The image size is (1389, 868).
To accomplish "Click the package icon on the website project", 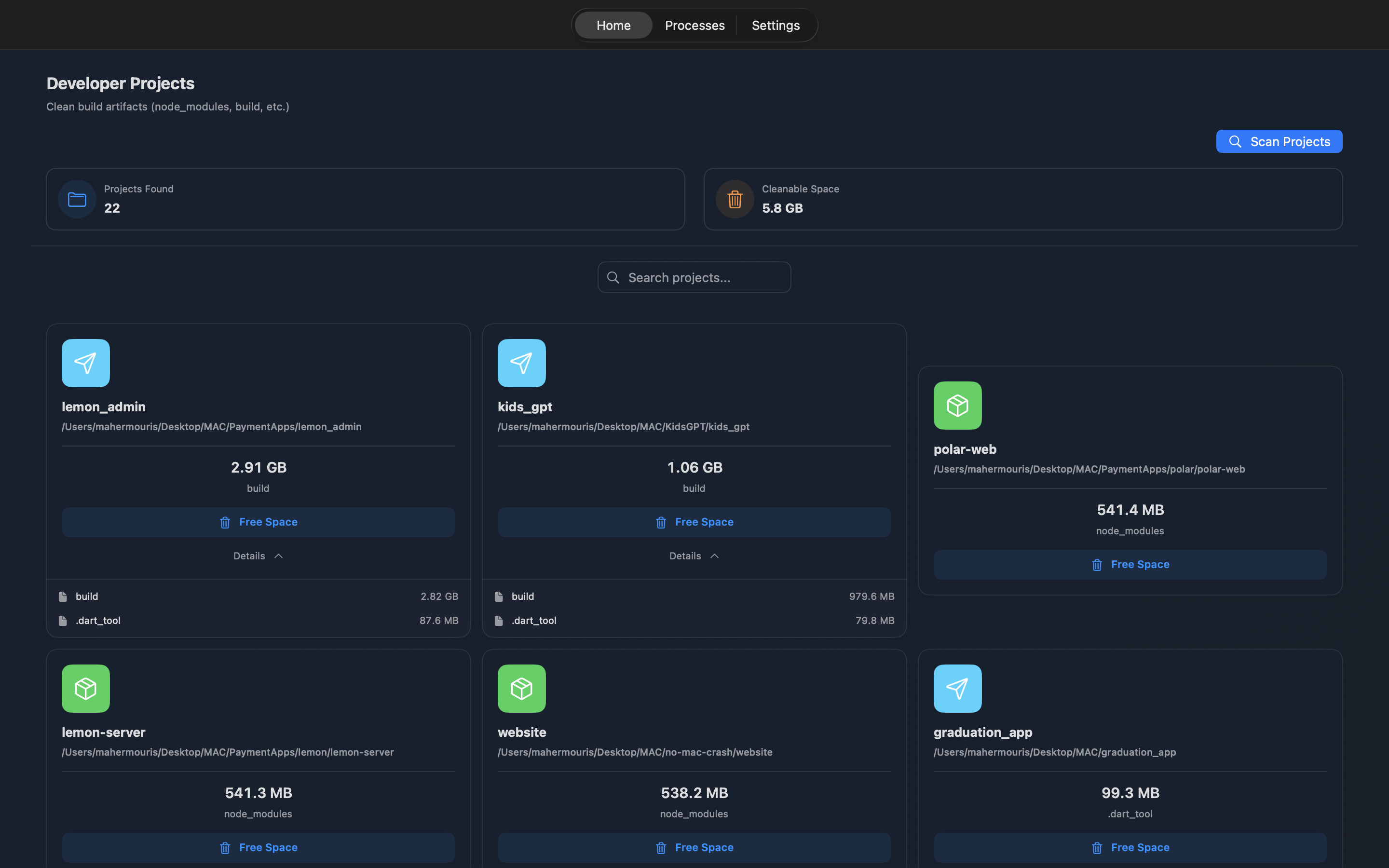I will (520, 688).
